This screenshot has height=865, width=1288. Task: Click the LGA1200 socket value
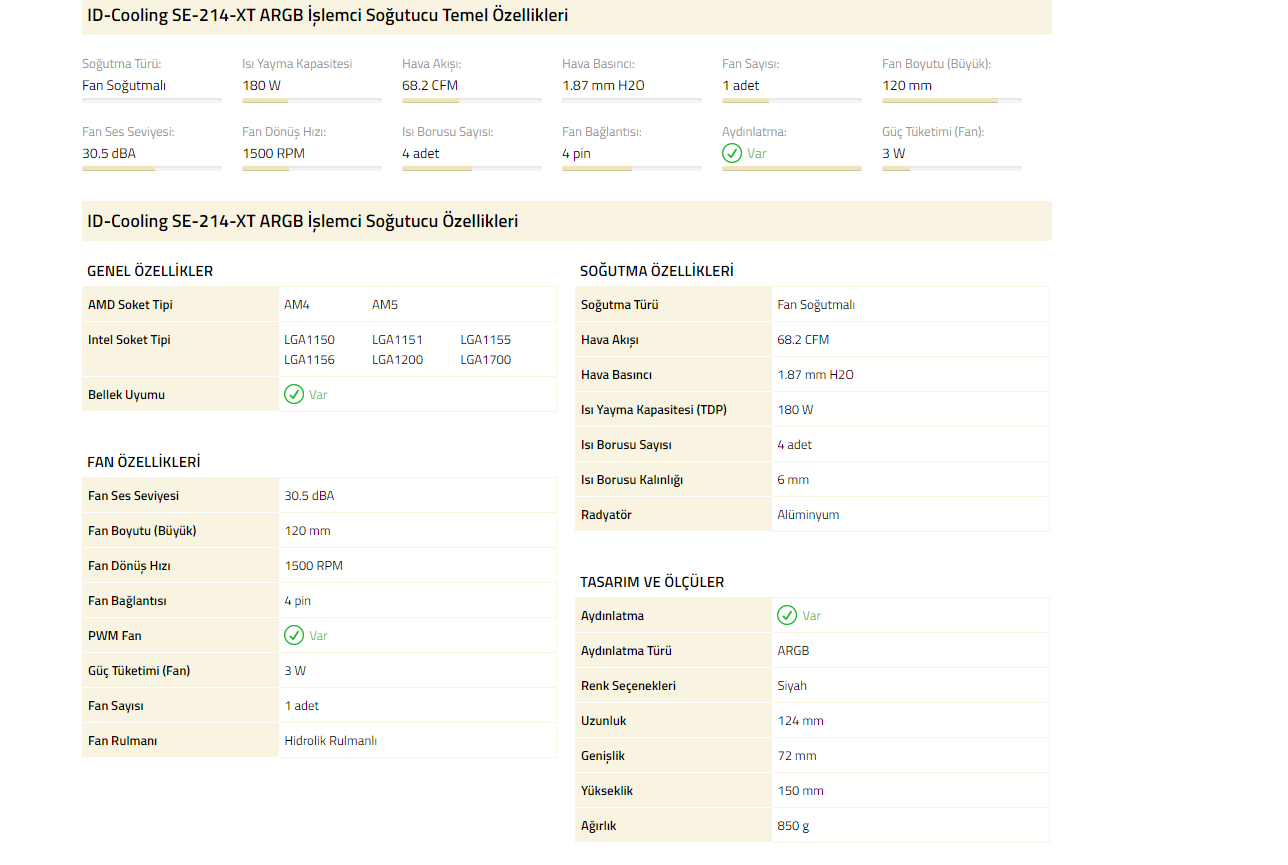pyautogui.click(x=397, y=359)
